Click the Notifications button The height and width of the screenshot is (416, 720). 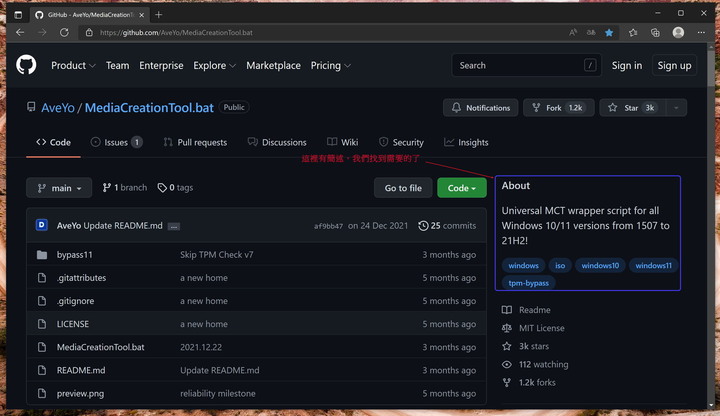pos(481,108)
